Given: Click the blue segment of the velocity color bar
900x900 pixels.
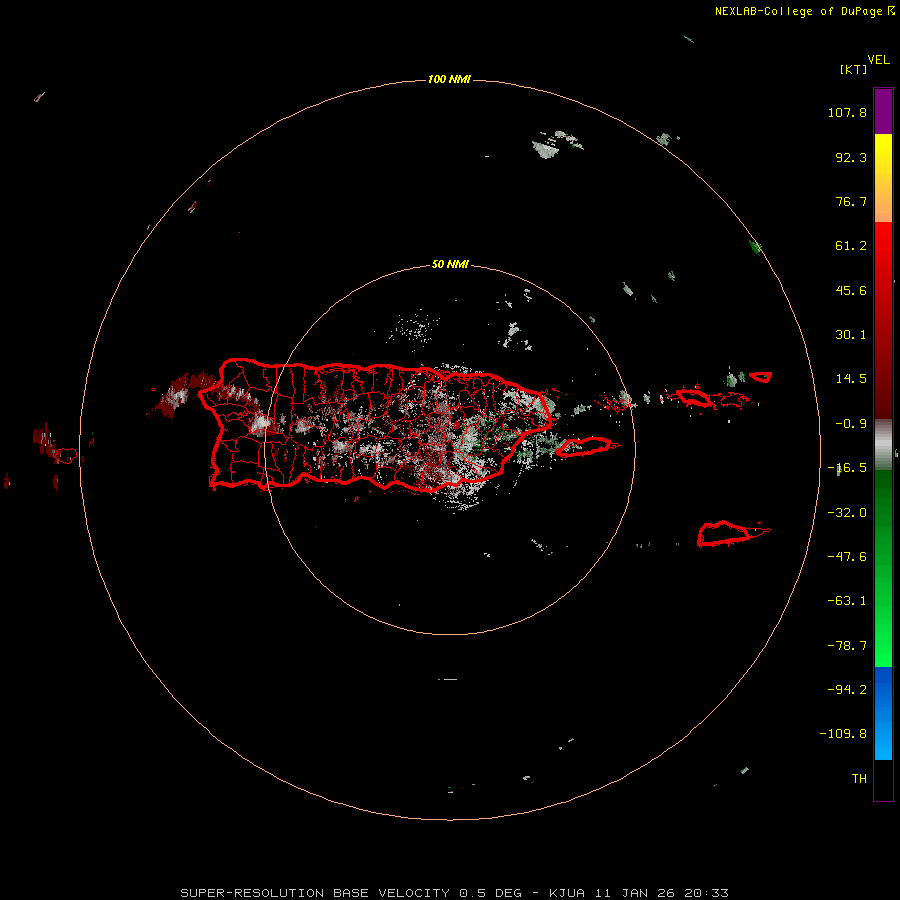Looking at the screenshot, I should coord(883,713).
